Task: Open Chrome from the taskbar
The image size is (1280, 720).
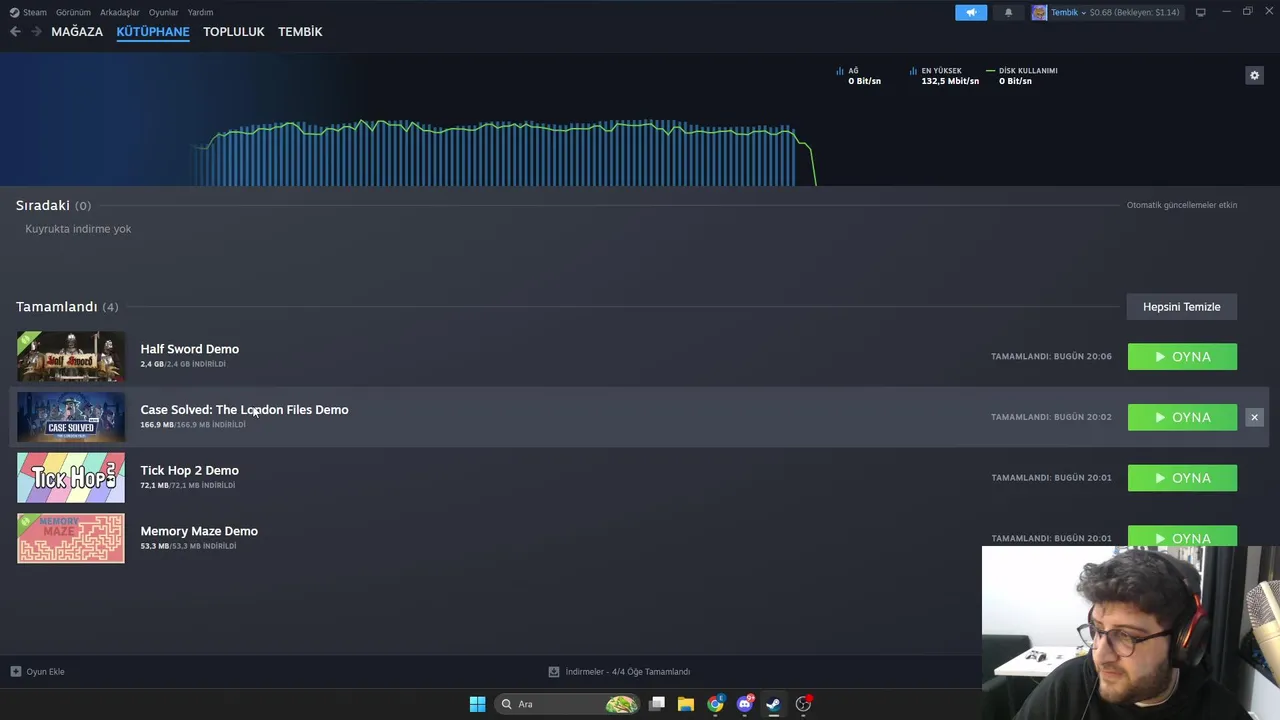Action: (x=715, y=704)
